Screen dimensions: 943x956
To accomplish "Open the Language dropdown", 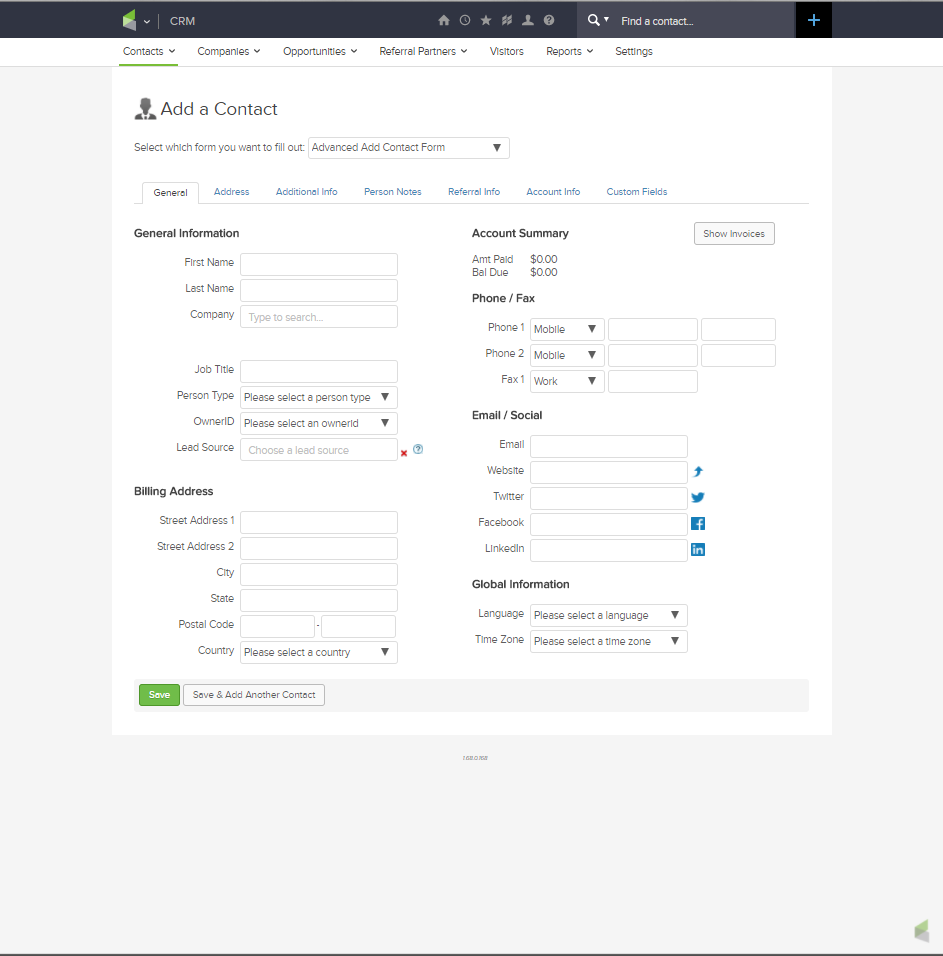I will (x=608, y=616).
